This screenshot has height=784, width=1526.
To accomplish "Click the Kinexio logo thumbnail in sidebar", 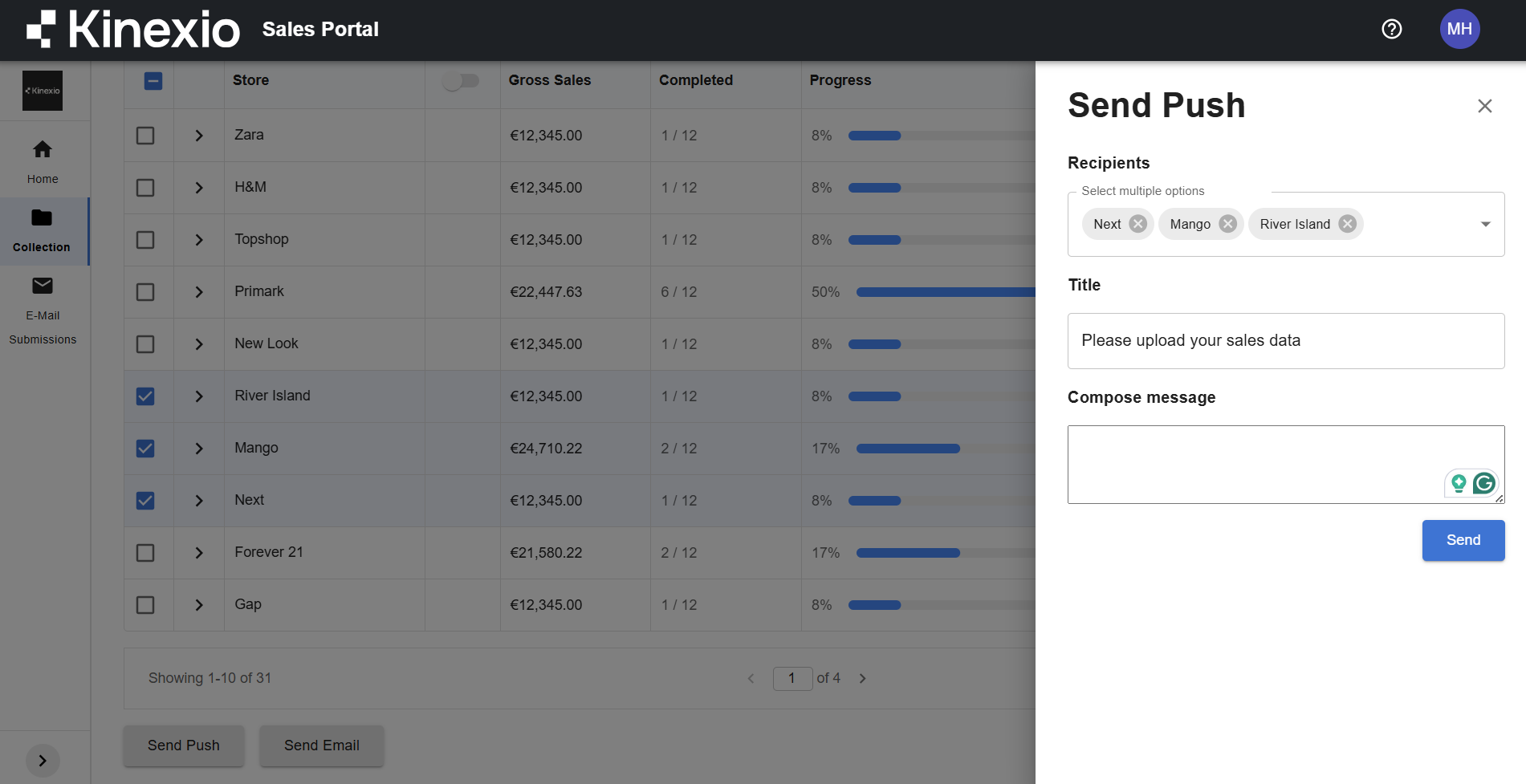I will click(43, 91).
